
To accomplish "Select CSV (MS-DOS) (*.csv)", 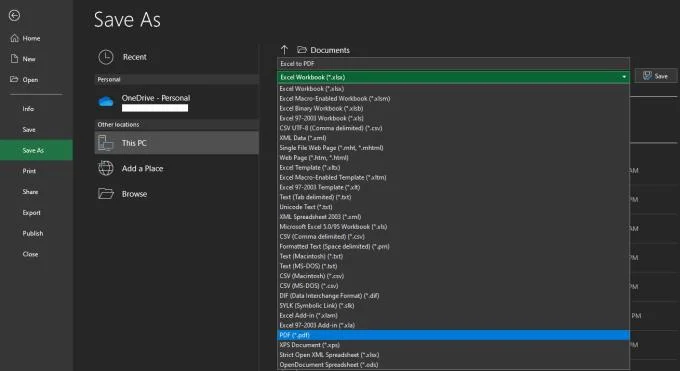I will pyautogui.click(x=453, y=286).
